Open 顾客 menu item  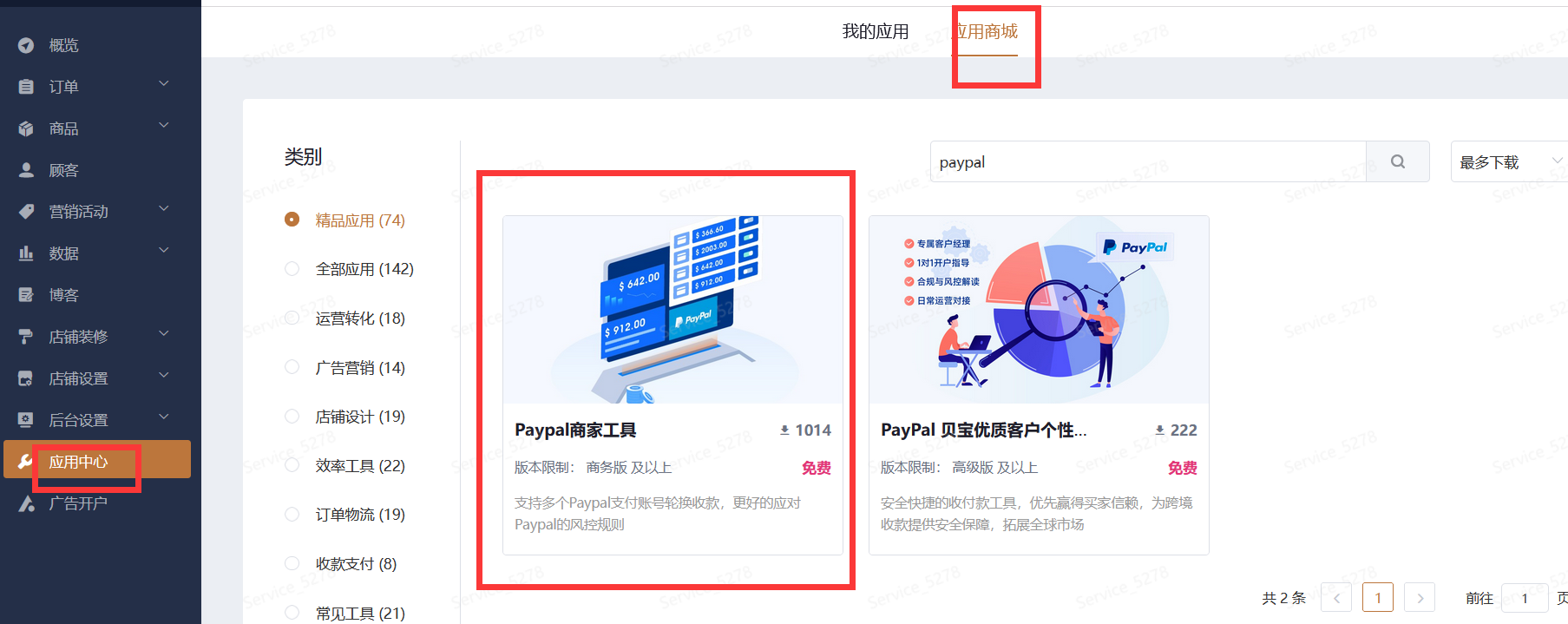click(x=63, y=170)
